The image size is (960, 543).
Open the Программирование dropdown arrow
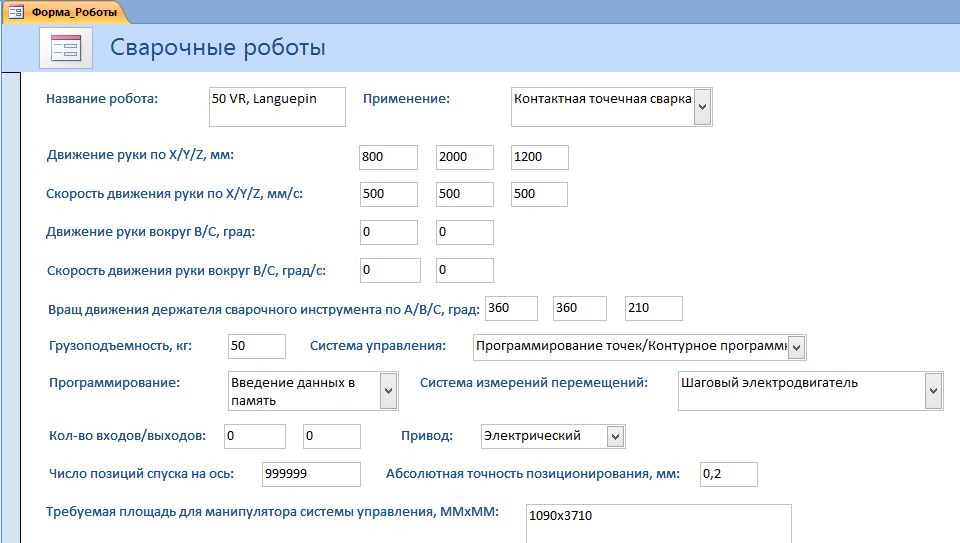click(389, 391)
